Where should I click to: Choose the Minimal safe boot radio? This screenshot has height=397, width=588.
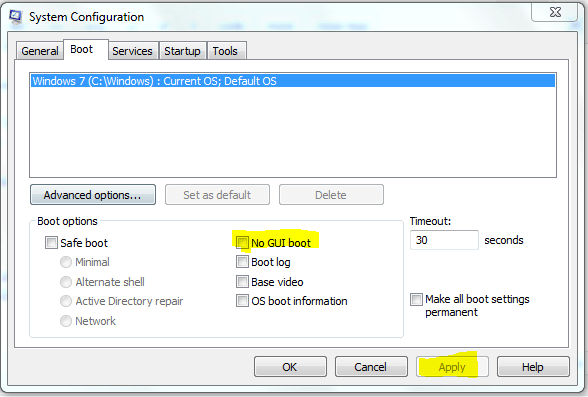[x=66, y=262]
